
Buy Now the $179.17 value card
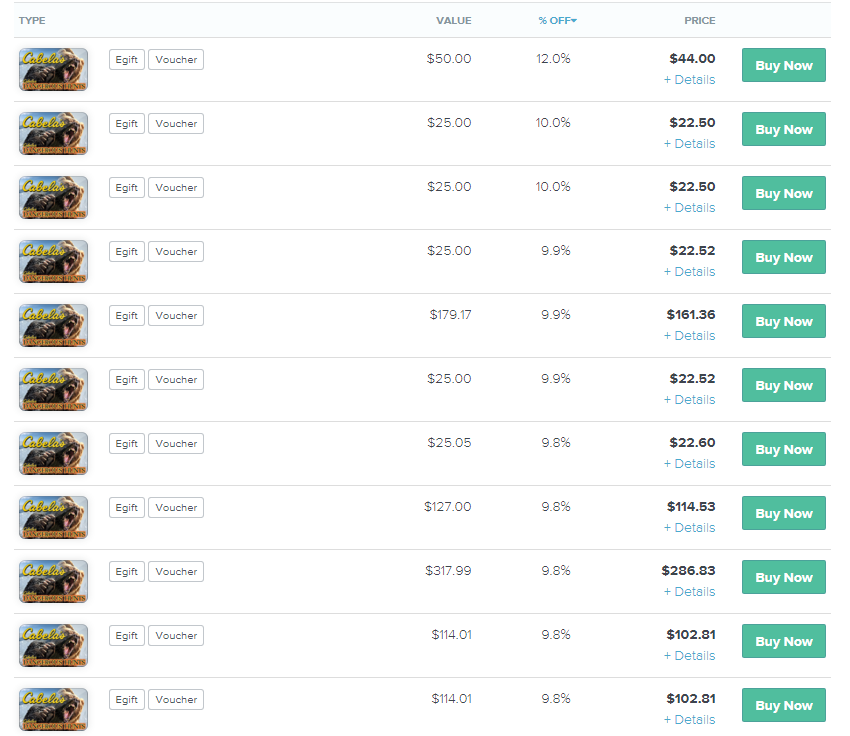click(783, 321)
